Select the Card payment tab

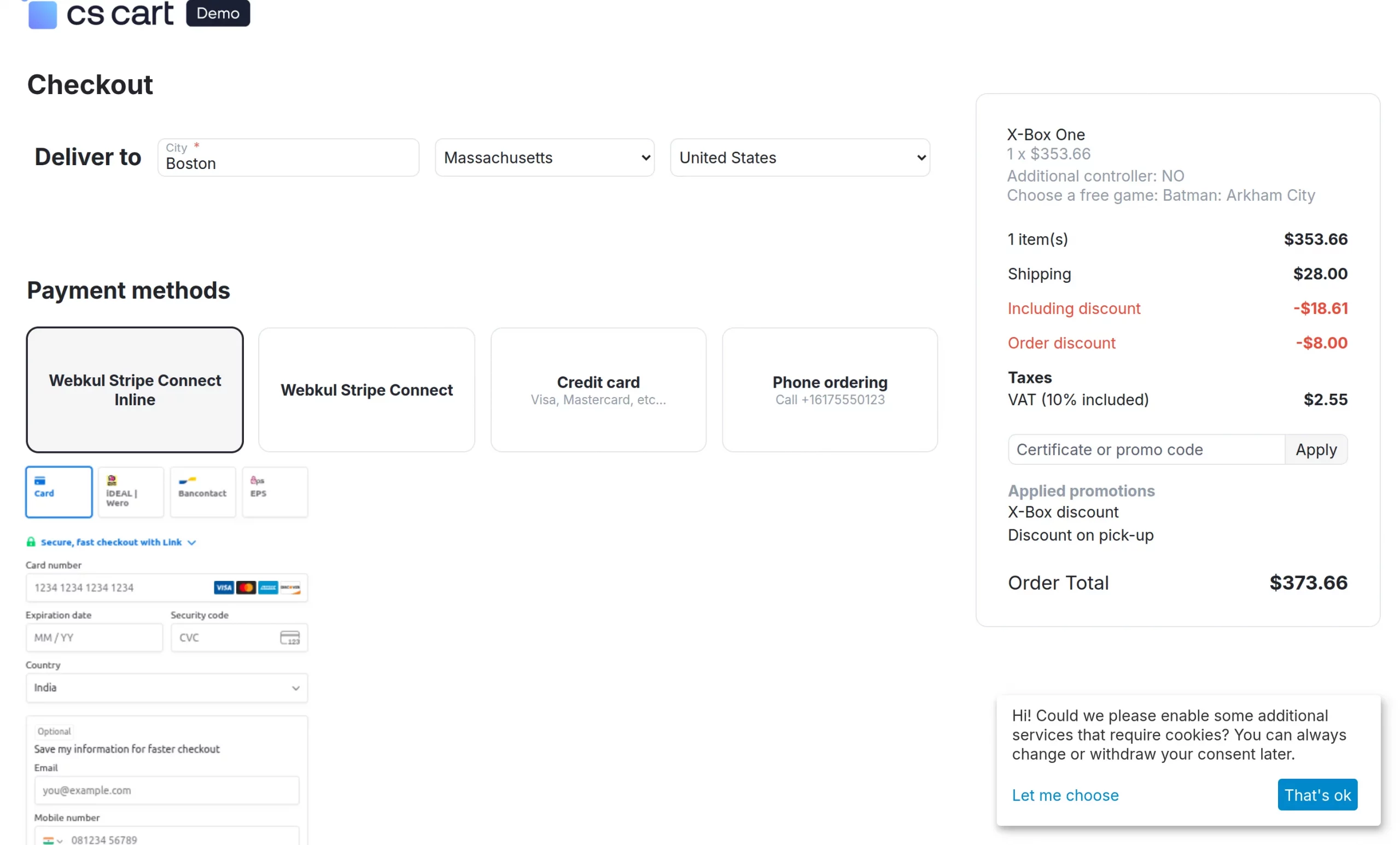click(x=59, y=492)
